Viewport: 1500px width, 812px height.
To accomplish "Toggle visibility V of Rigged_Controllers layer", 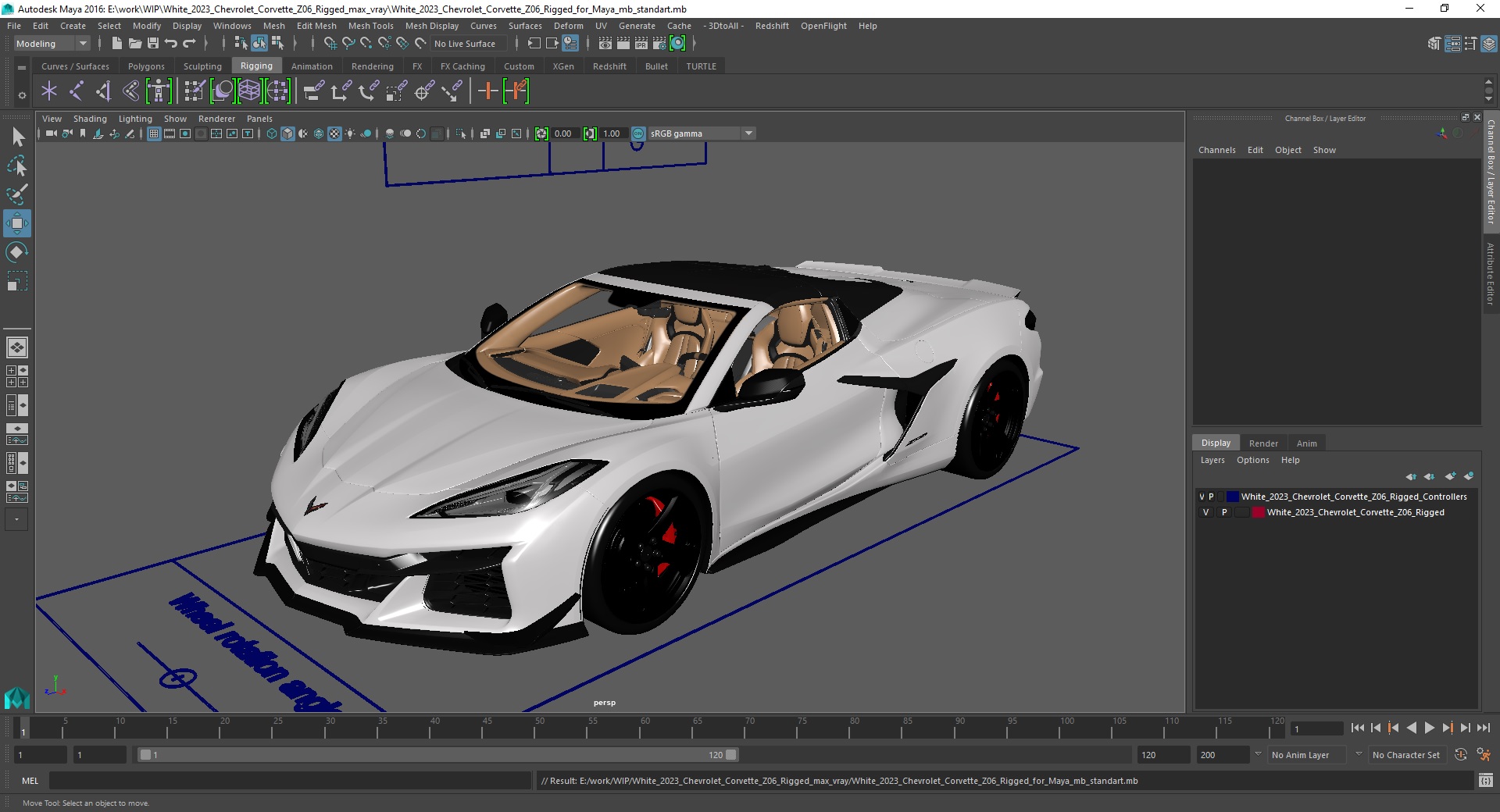I will [1202, 497].
